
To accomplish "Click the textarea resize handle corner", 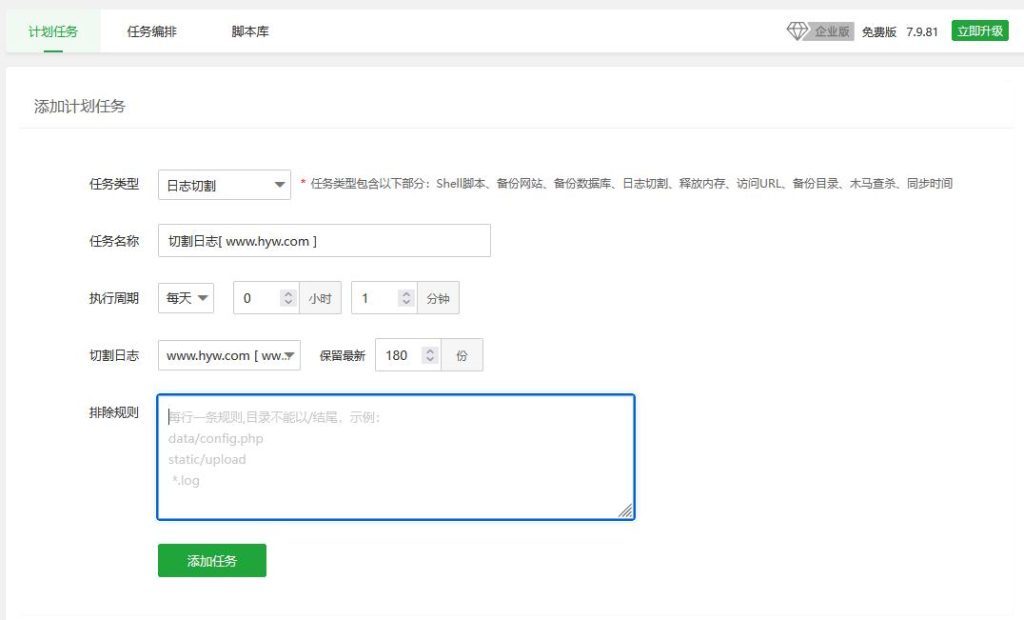I will click(x=626, y=511).
